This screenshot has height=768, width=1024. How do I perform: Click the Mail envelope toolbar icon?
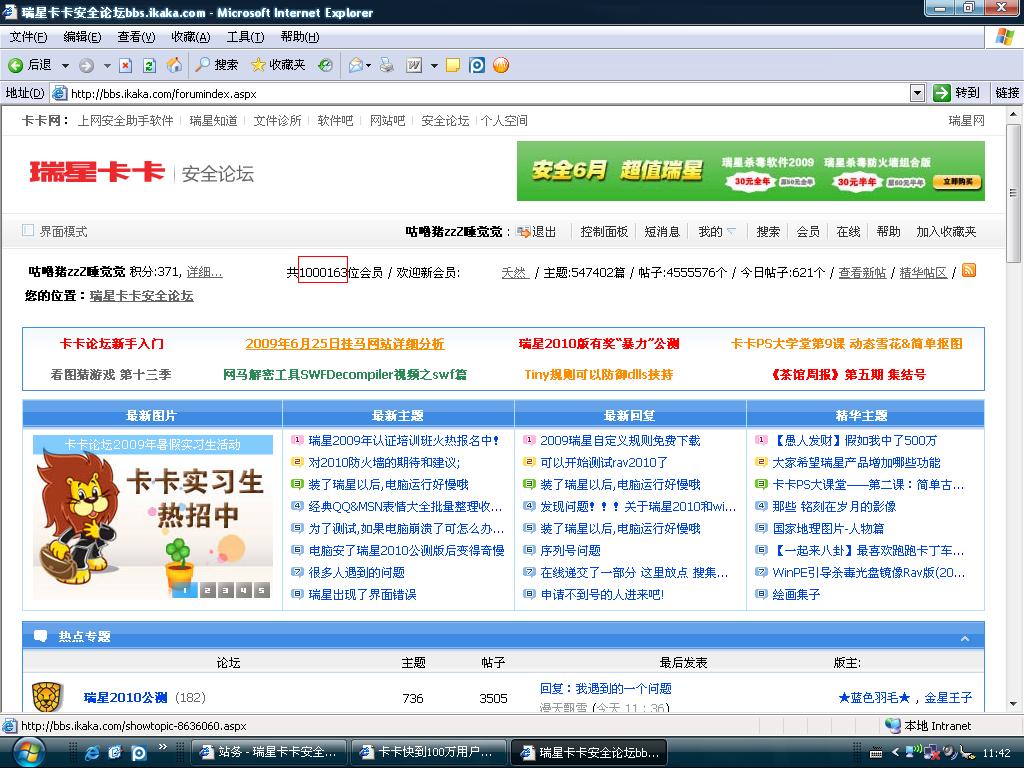coord(356,65)
